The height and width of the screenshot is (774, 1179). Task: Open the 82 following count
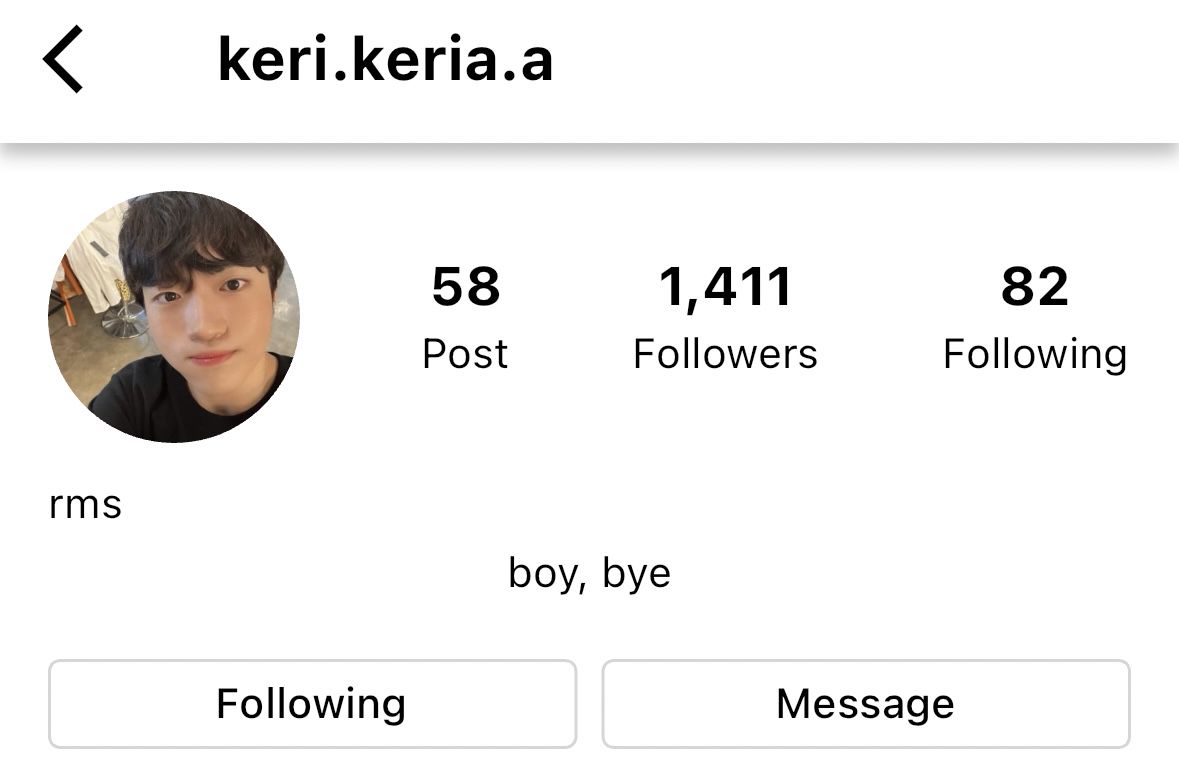(x=1035, y=287)
